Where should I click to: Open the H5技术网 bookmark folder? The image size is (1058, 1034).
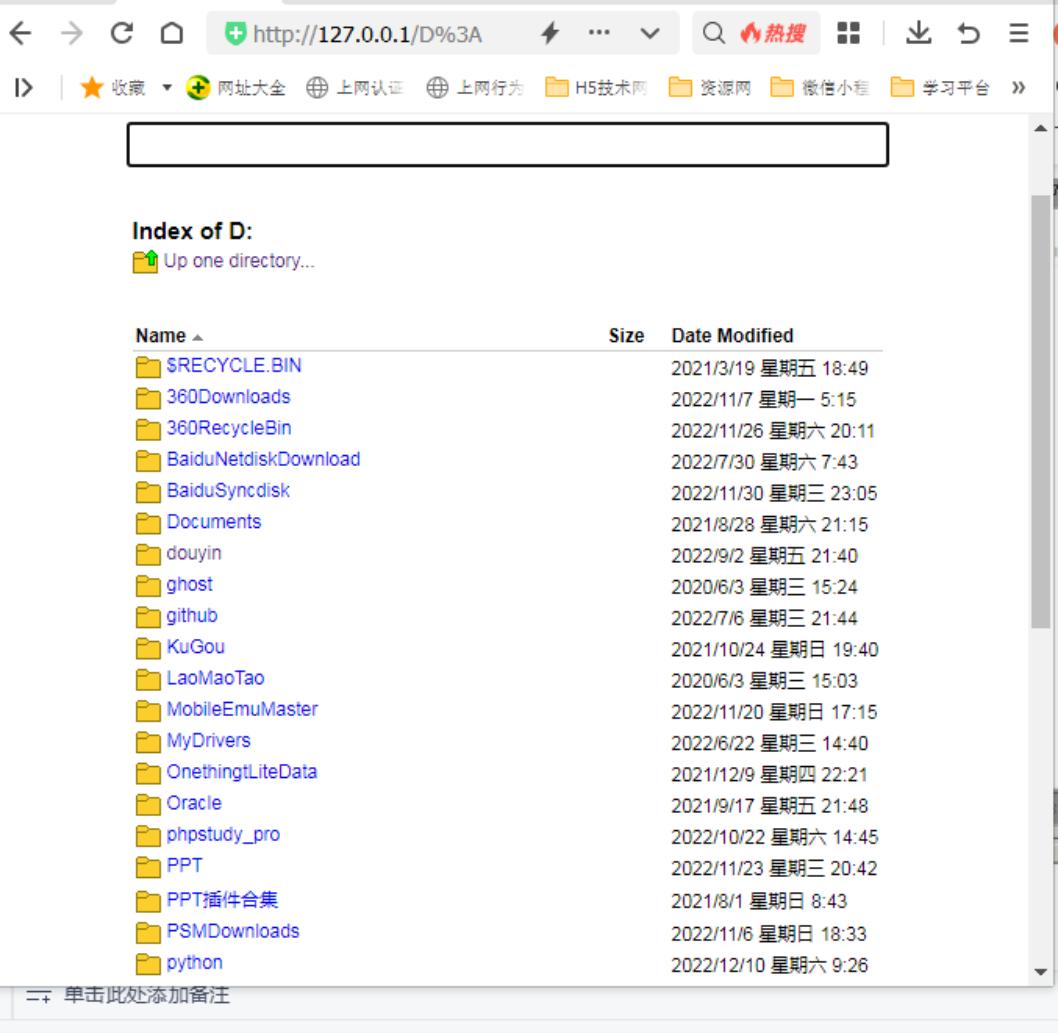[597, 88]
